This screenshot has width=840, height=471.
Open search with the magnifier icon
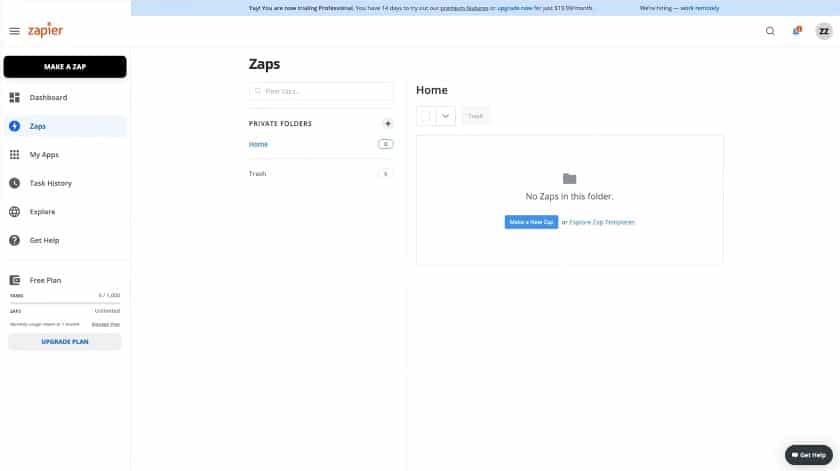point(770,31)
